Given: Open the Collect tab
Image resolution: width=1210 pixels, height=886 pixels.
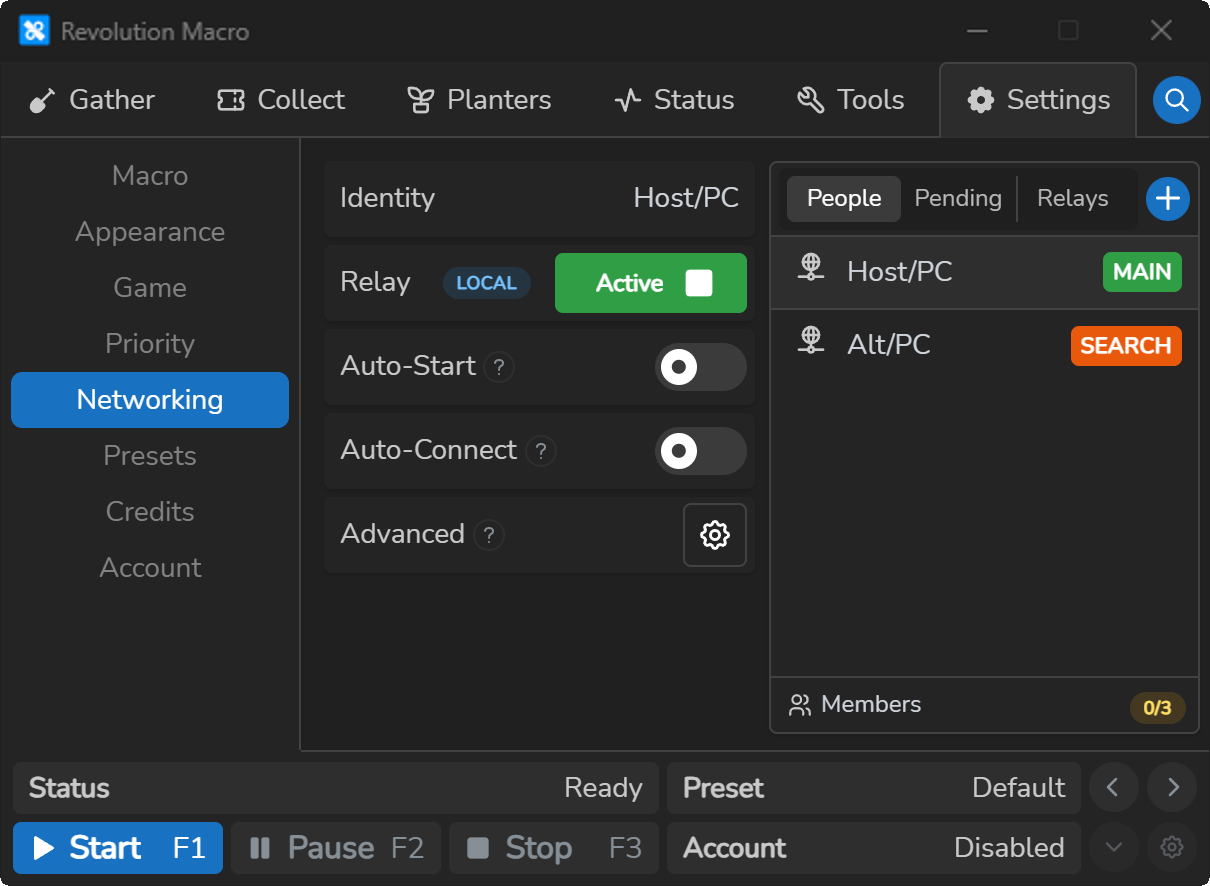Looking at the screenshot, I should coord(281,100).
